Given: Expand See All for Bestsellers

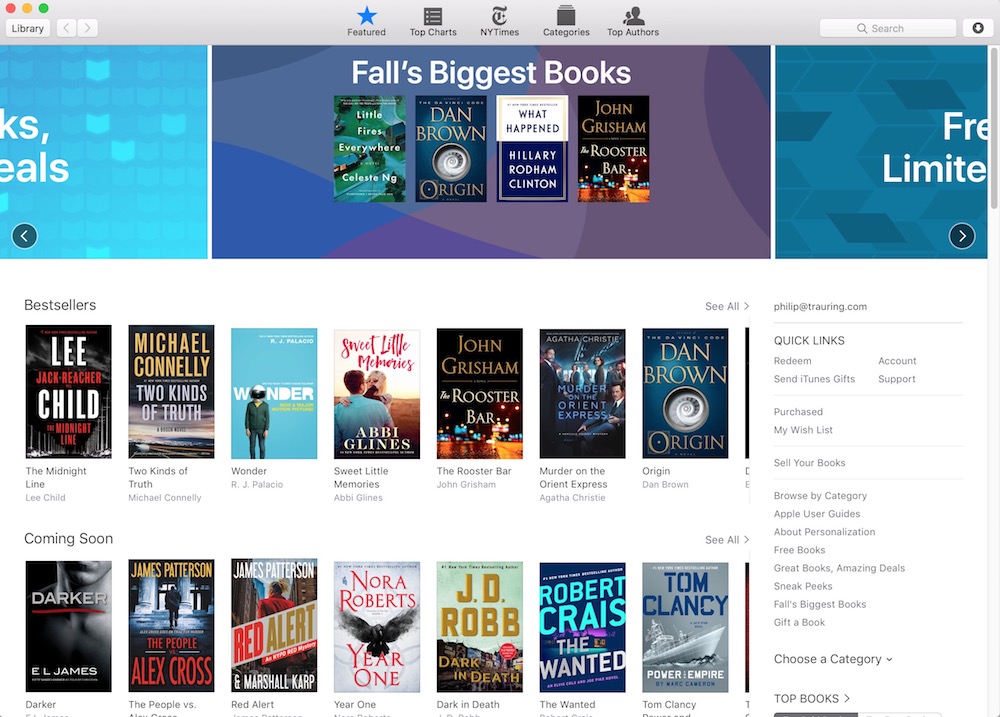Looking at the screenshot, I should click(726, 306).
